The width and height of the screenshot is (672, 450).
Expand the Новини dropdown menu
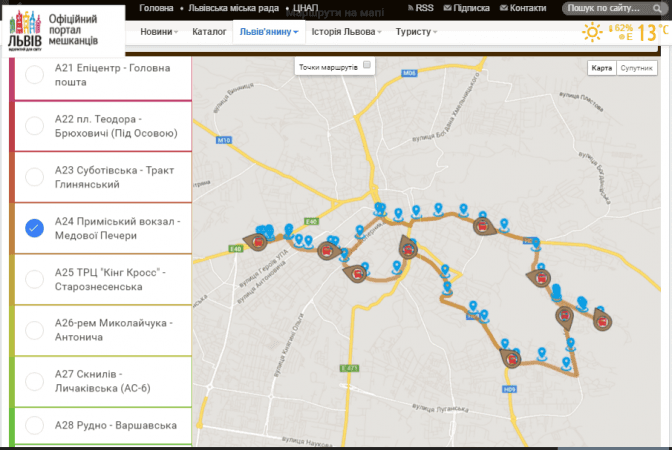(x=159, y=32)
